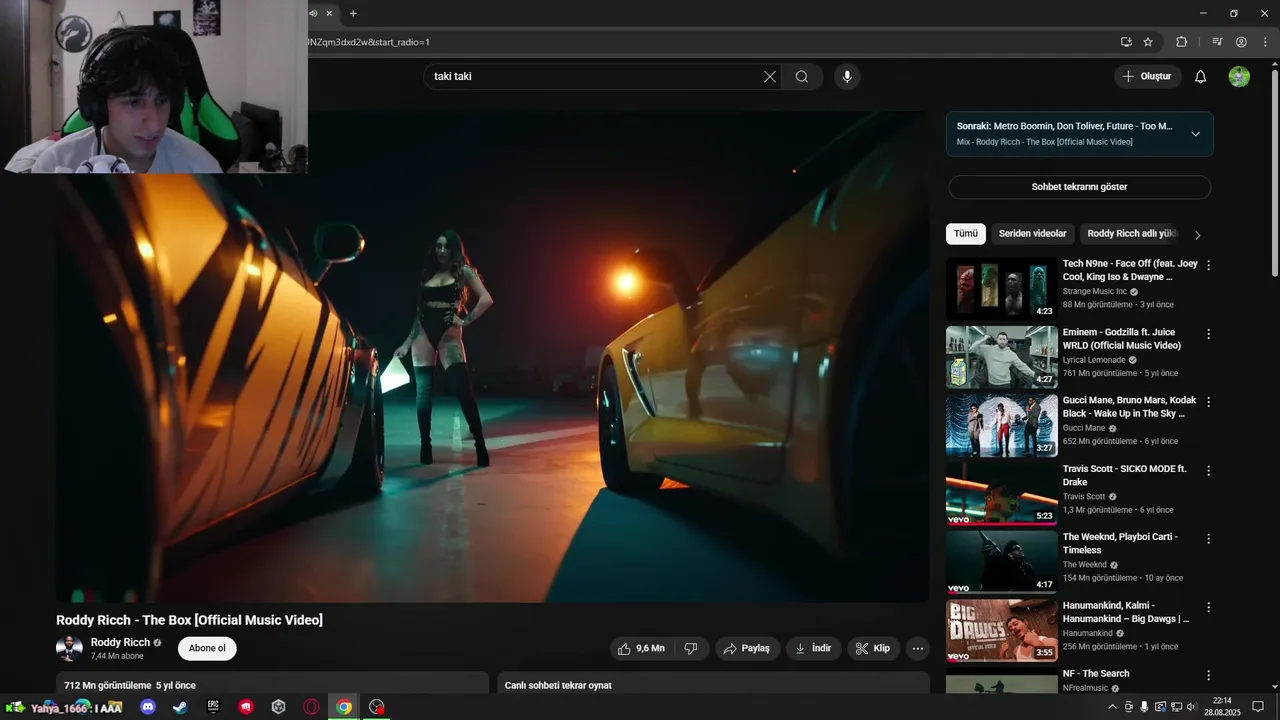Viewport: 1280px width, 720px height.
Task: Click the NF - The Search title
Action: click(1096, 674)
